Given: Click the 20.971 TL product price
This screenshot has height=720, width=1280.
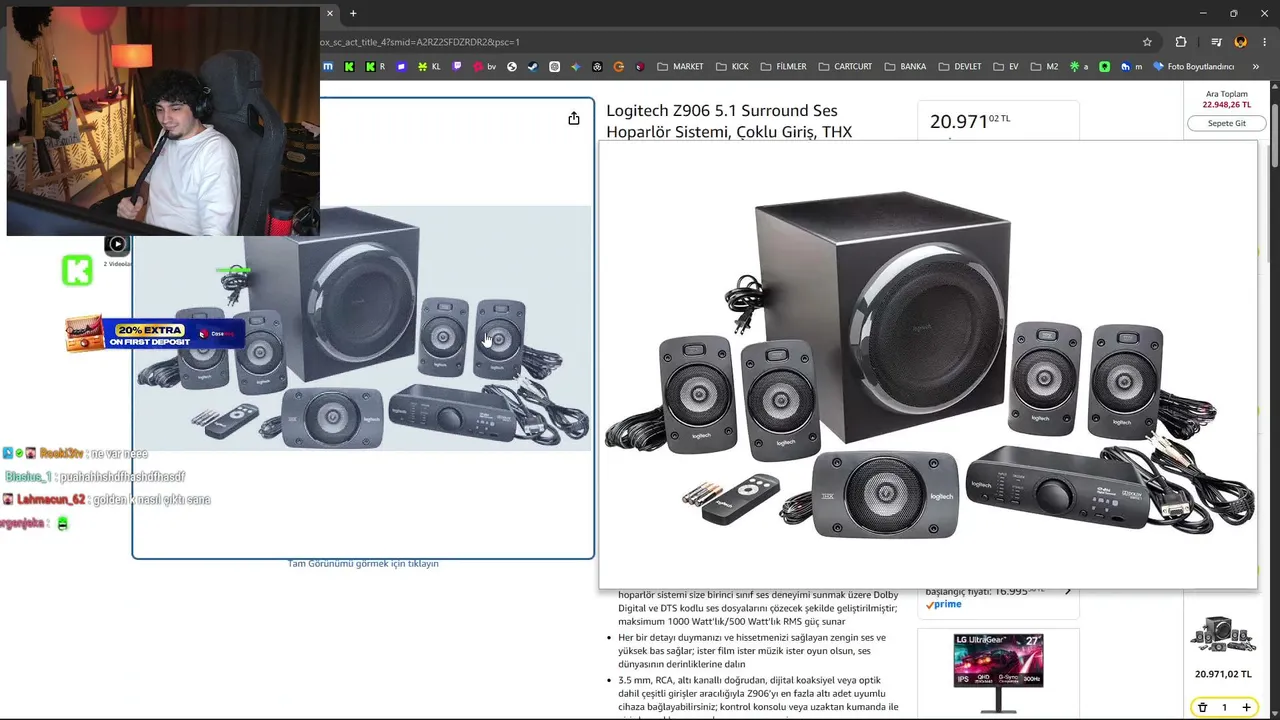Looking at the screenshot, I should pos(970,121).
